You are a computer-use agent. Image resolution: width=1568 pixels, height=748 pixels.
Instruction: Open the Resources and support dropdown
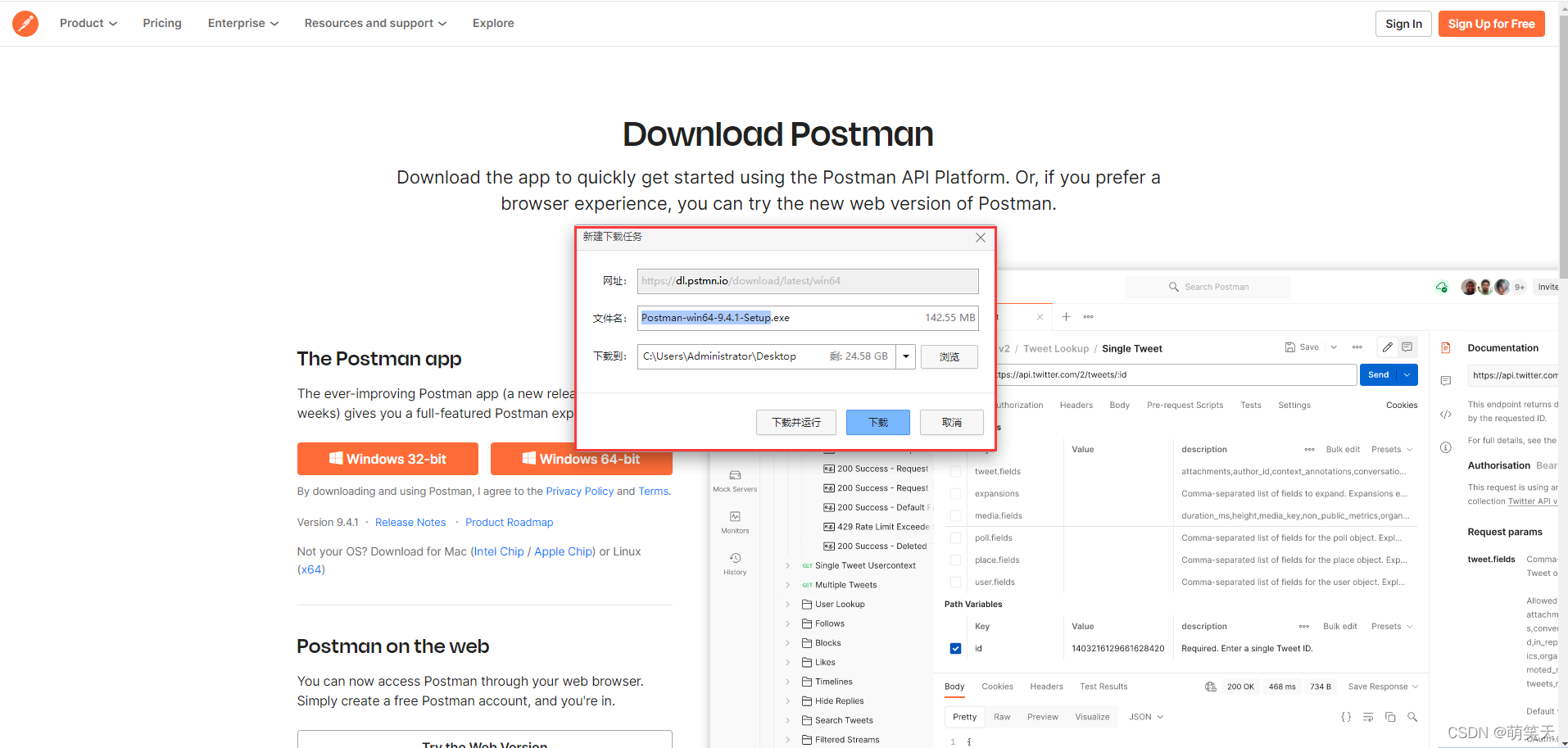click(376, 23)
